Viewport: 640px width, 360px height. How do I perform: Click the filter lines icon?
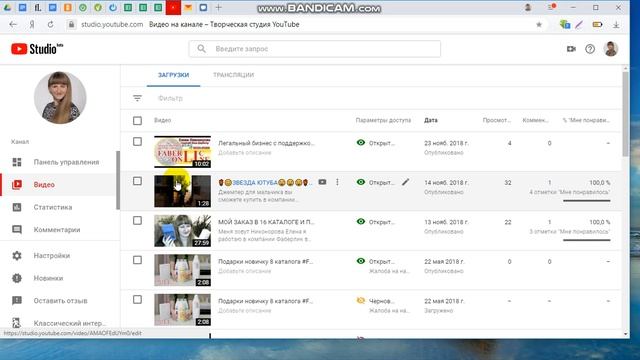click(137, 98)
